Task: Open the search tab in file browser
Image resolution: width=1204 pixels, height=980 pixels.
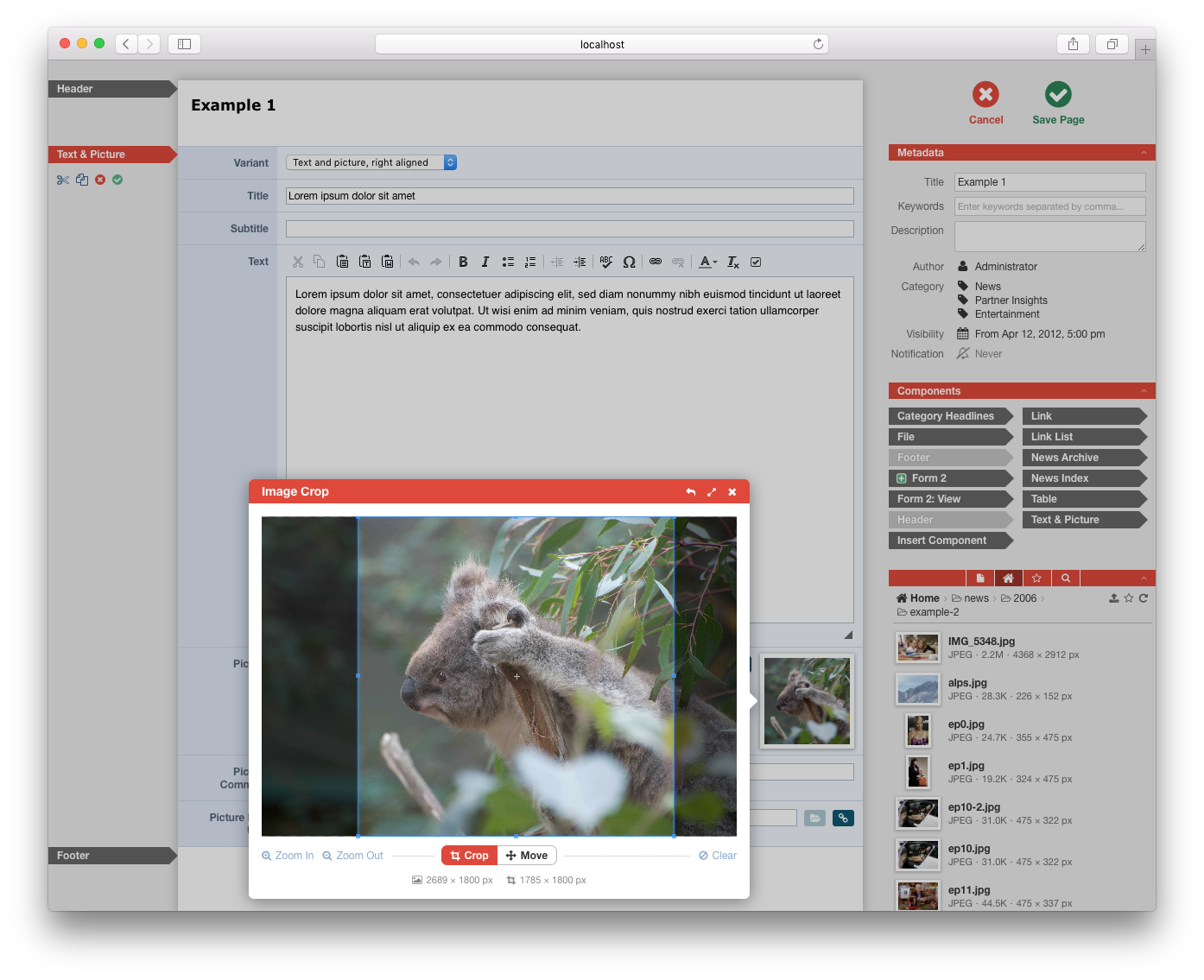Action: coord(1066,579)
